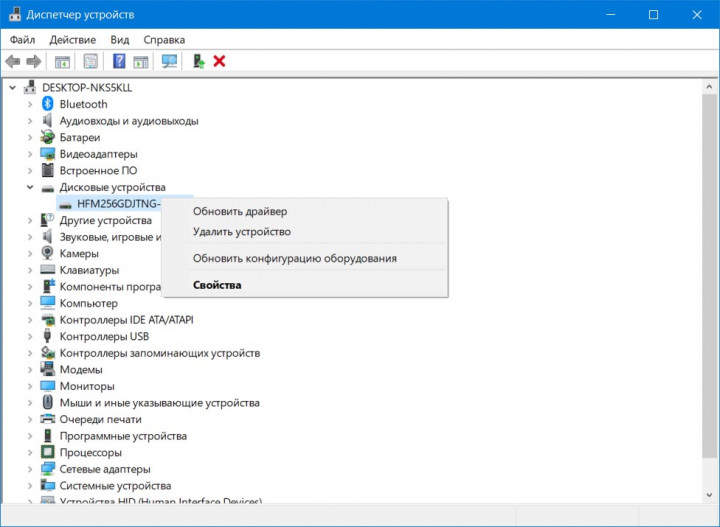Click the update driver green arrow icon

198,61
